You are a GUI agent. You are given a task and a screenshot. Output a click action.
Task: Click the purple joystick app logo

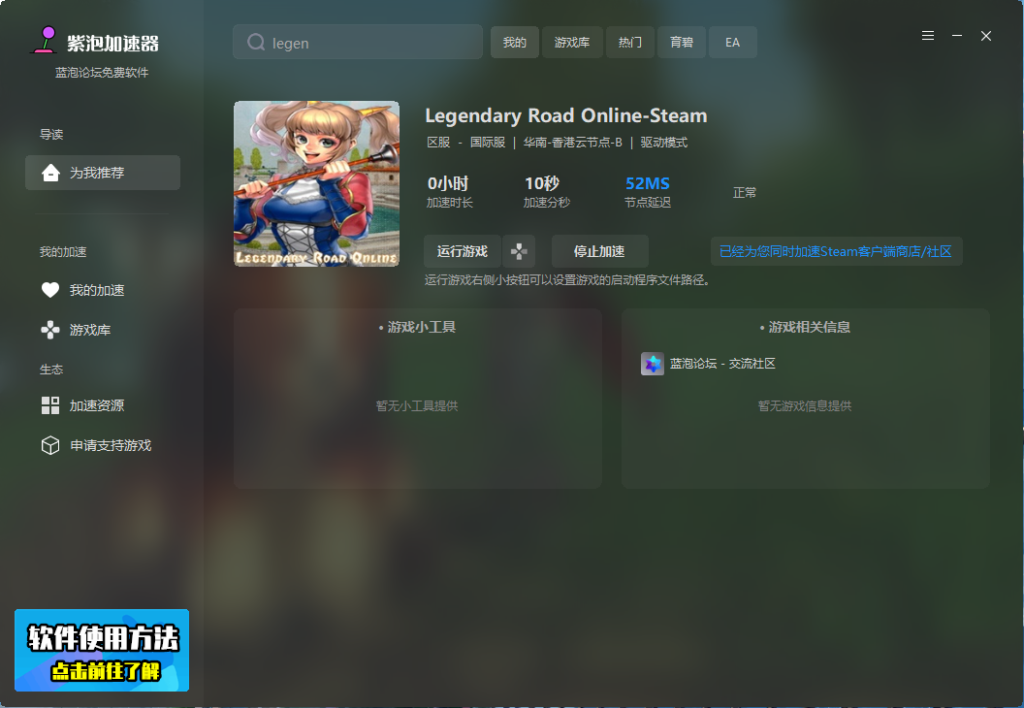[45, 40]
